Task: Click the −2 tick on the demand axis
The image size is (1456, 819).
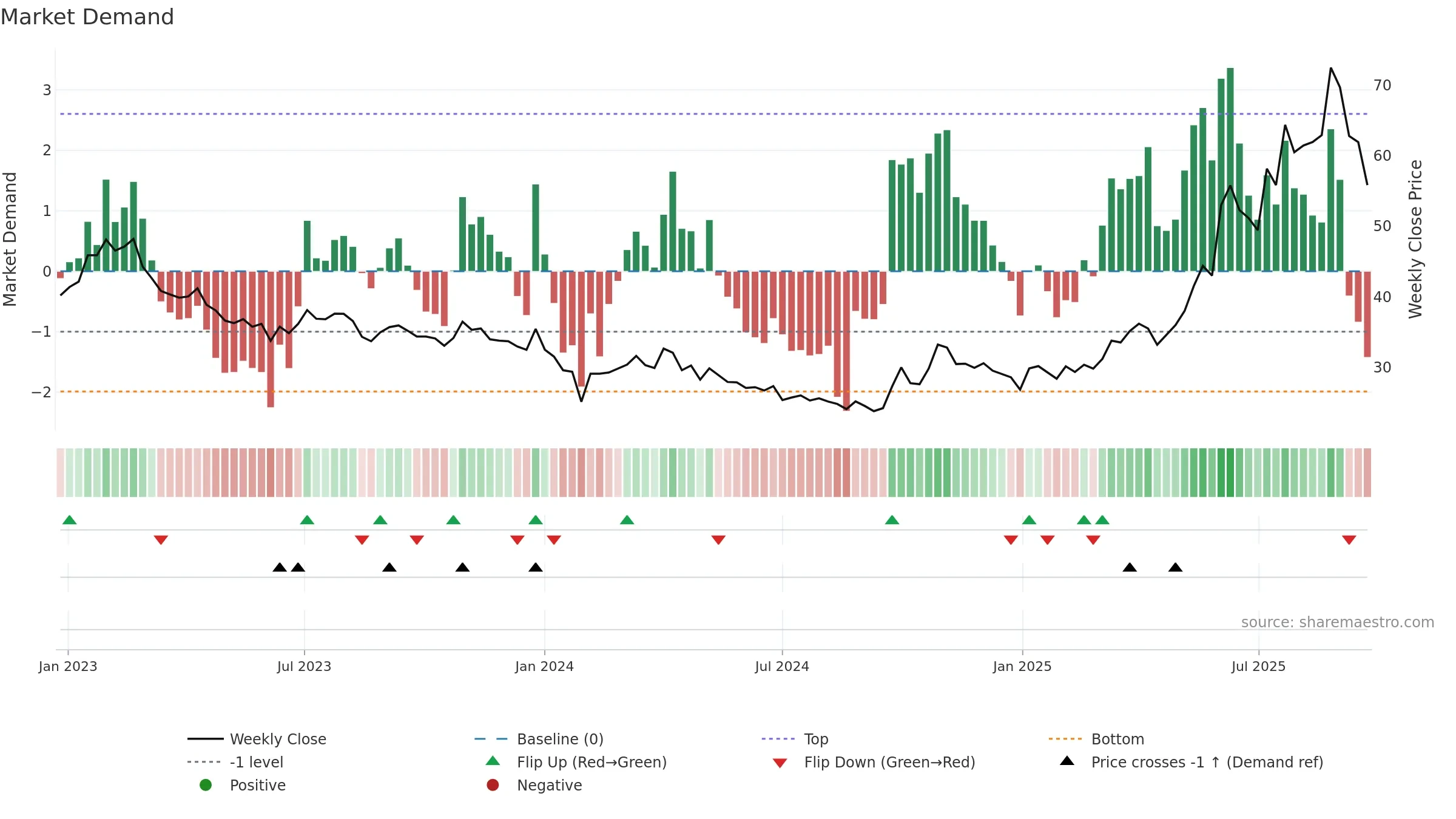Action: [x=41, y=392]
